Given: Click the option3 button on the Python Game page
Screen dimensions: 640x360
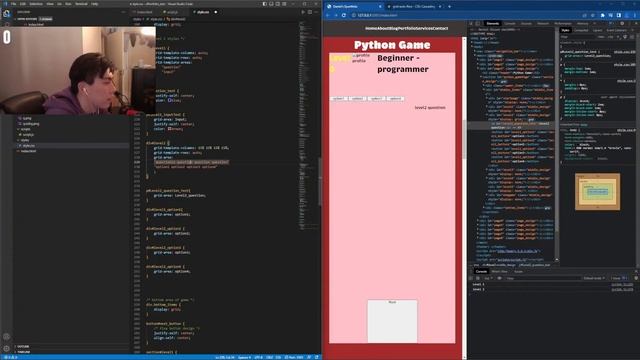Looking at the screenshot, I should [376, 99].
